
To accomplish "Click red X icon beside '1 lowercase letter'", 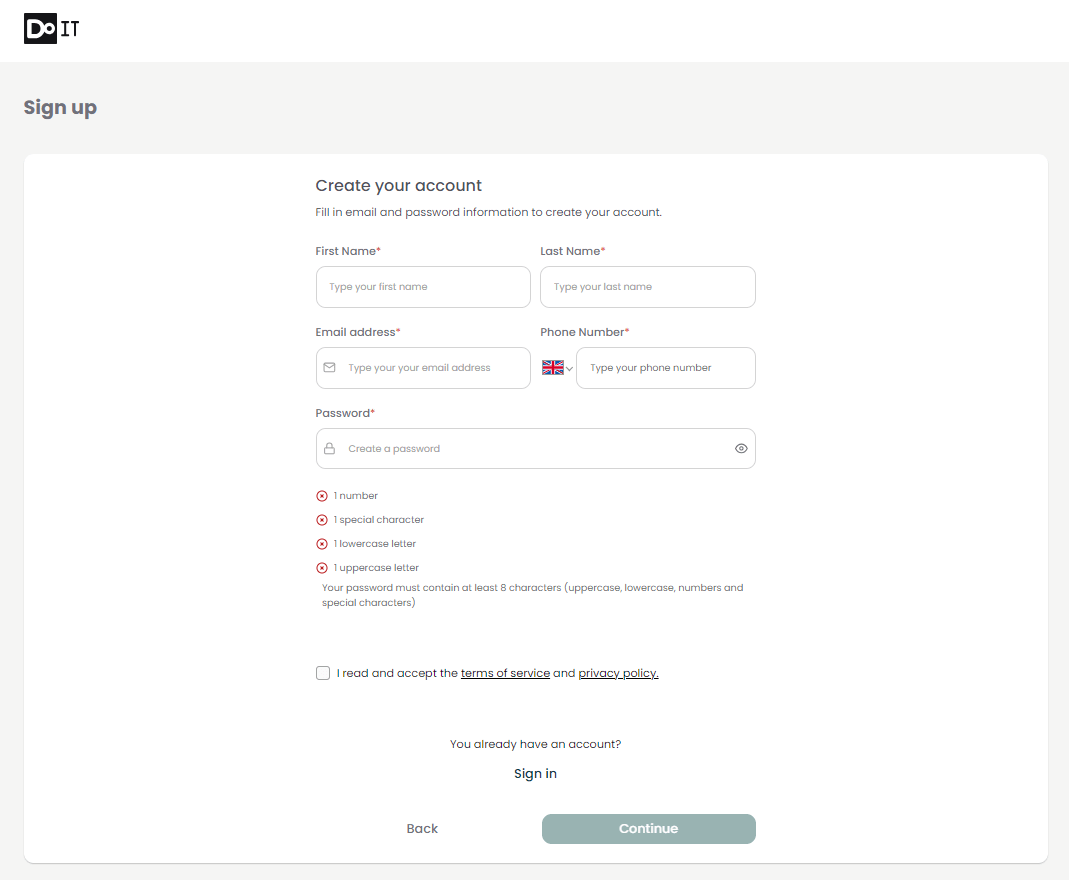I will tap(322, 544).
